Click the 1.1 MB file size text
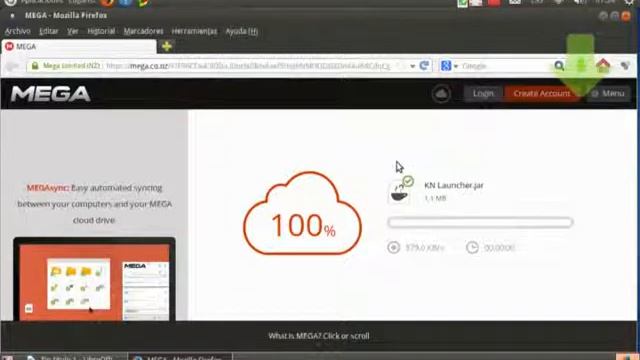640x360 pixels. pos(435,198)
